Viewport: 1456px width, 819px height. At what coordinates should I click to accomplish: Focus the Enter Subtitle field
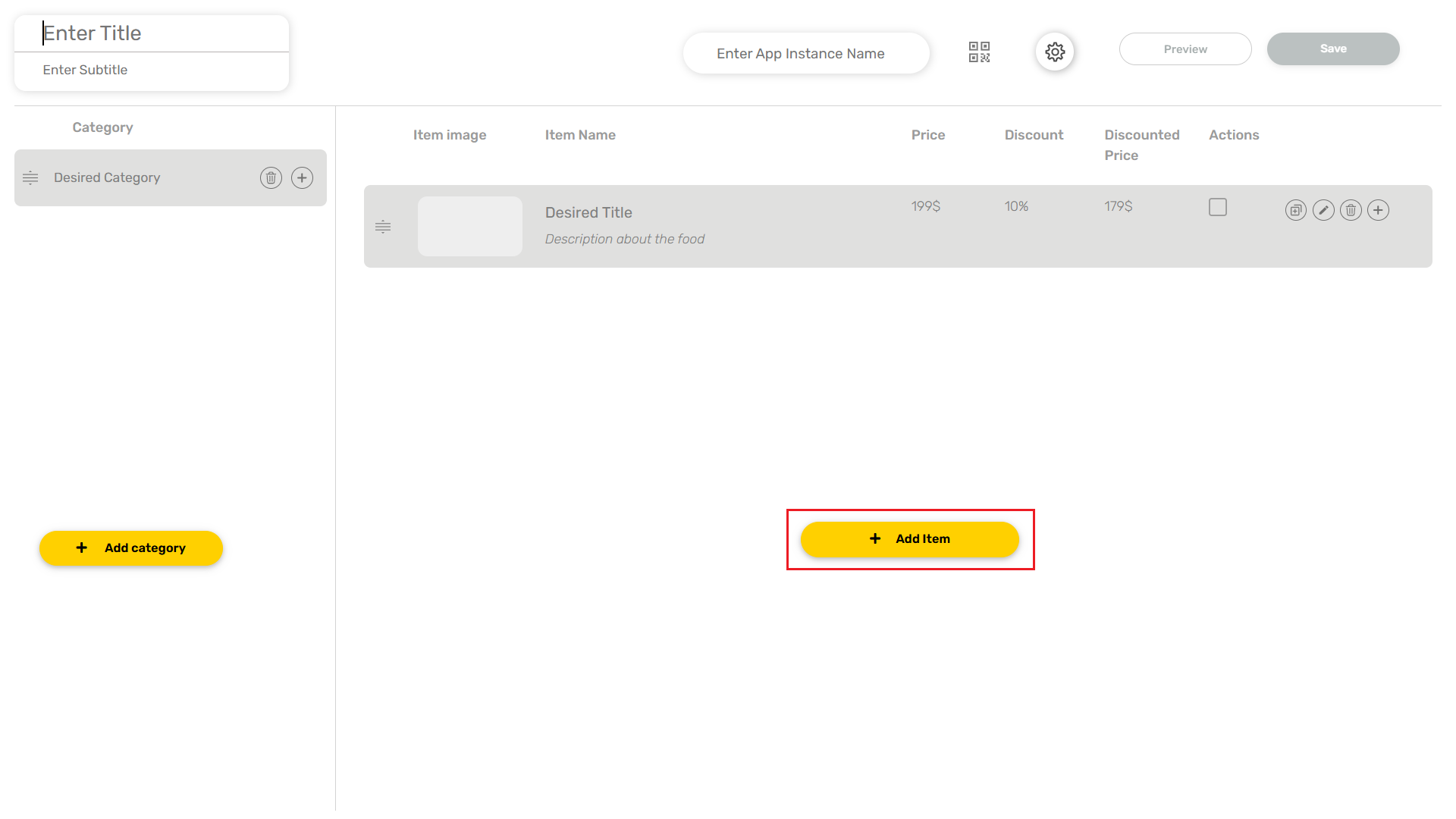pyautogui.click(x=152, y=70)
